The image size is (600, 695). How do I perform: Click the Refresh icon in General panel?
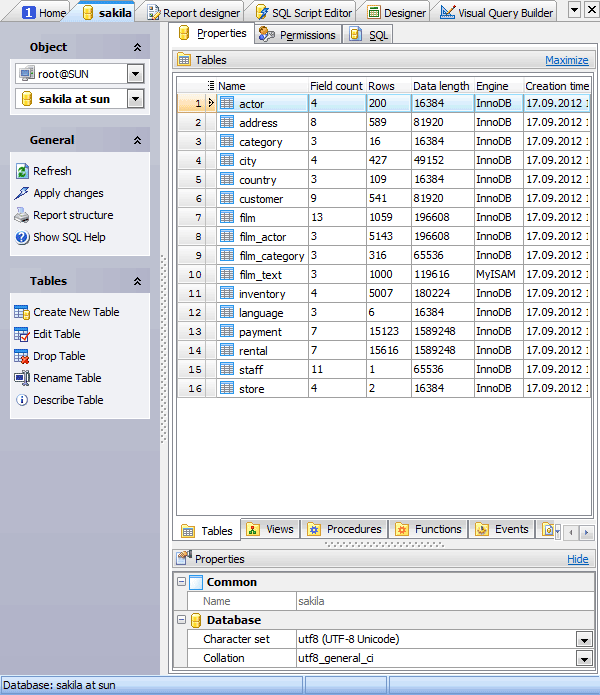tap(22, 171)
